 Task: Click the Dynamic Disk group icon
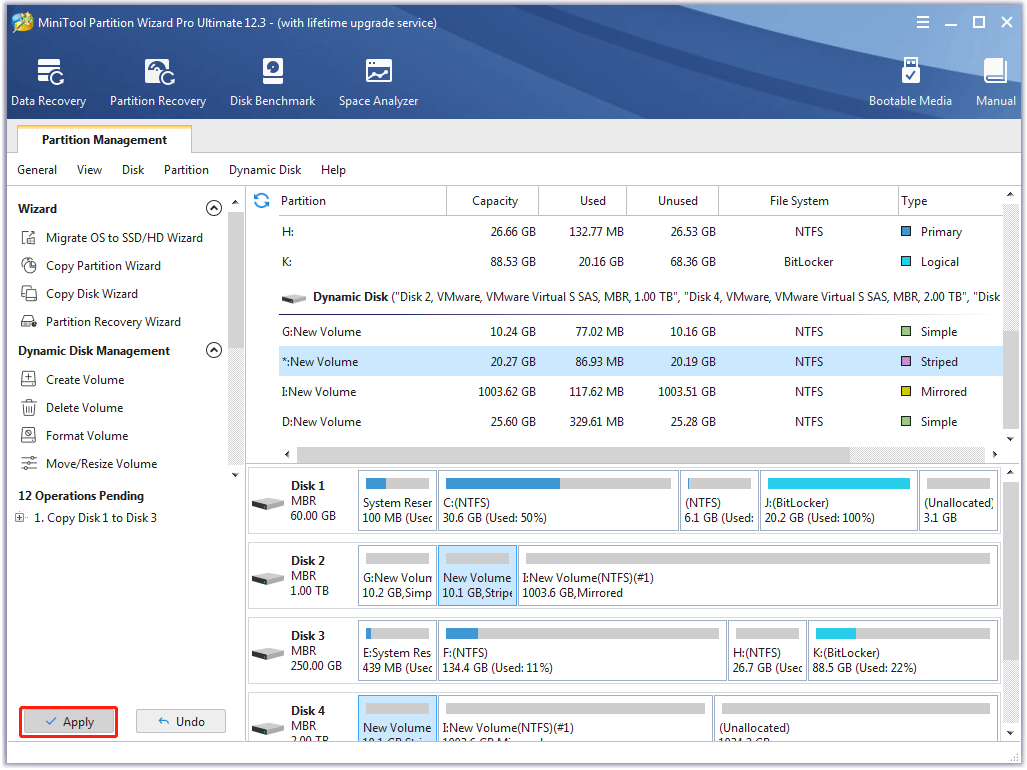click(294, 299)
